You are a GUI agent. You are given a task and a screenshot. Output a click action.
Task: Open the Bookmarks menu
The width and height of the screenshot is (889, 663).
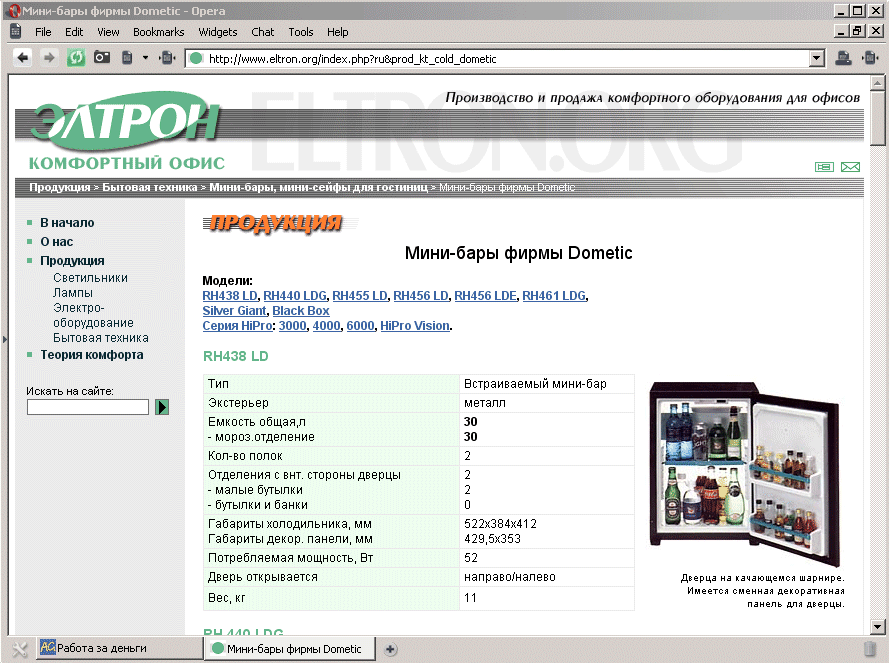[158, 32]
